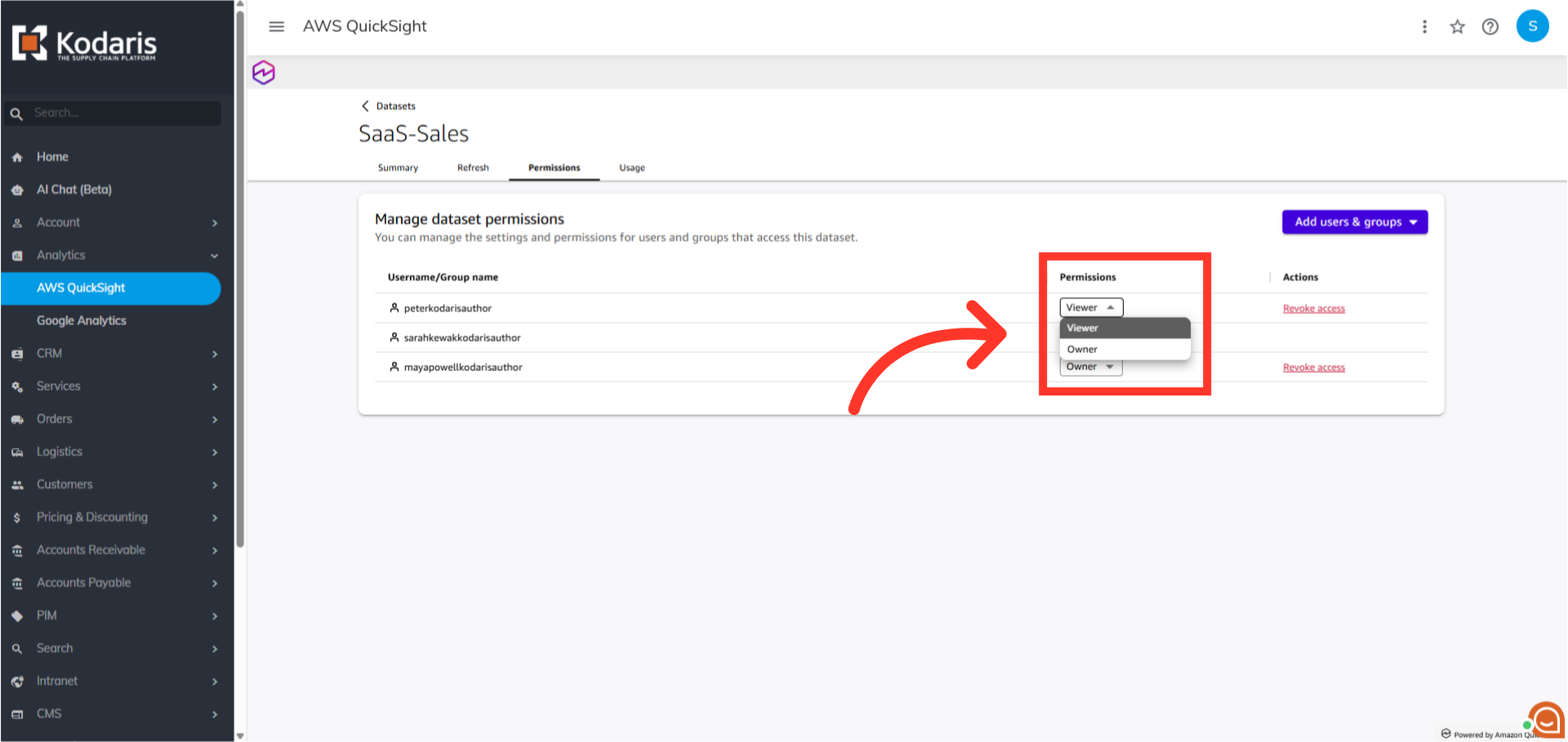Click the Home house icon

pos(17,157)
